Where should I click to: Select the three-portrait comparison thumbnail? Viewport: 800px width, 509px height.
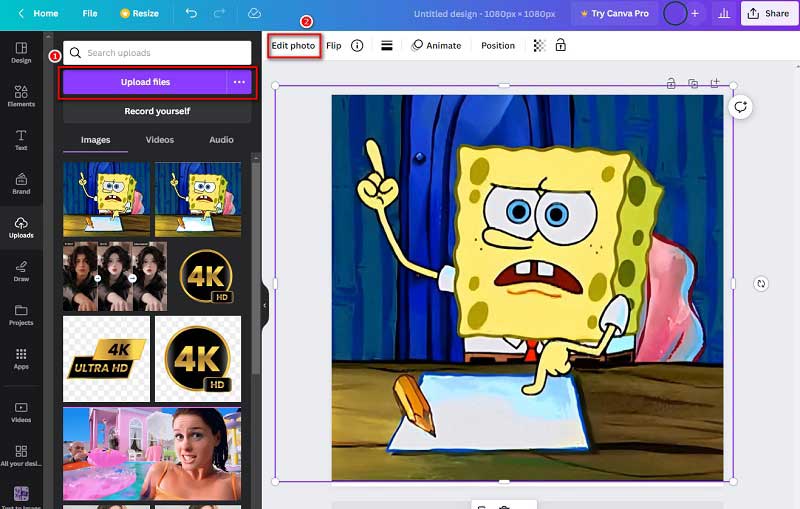[115, 276]
